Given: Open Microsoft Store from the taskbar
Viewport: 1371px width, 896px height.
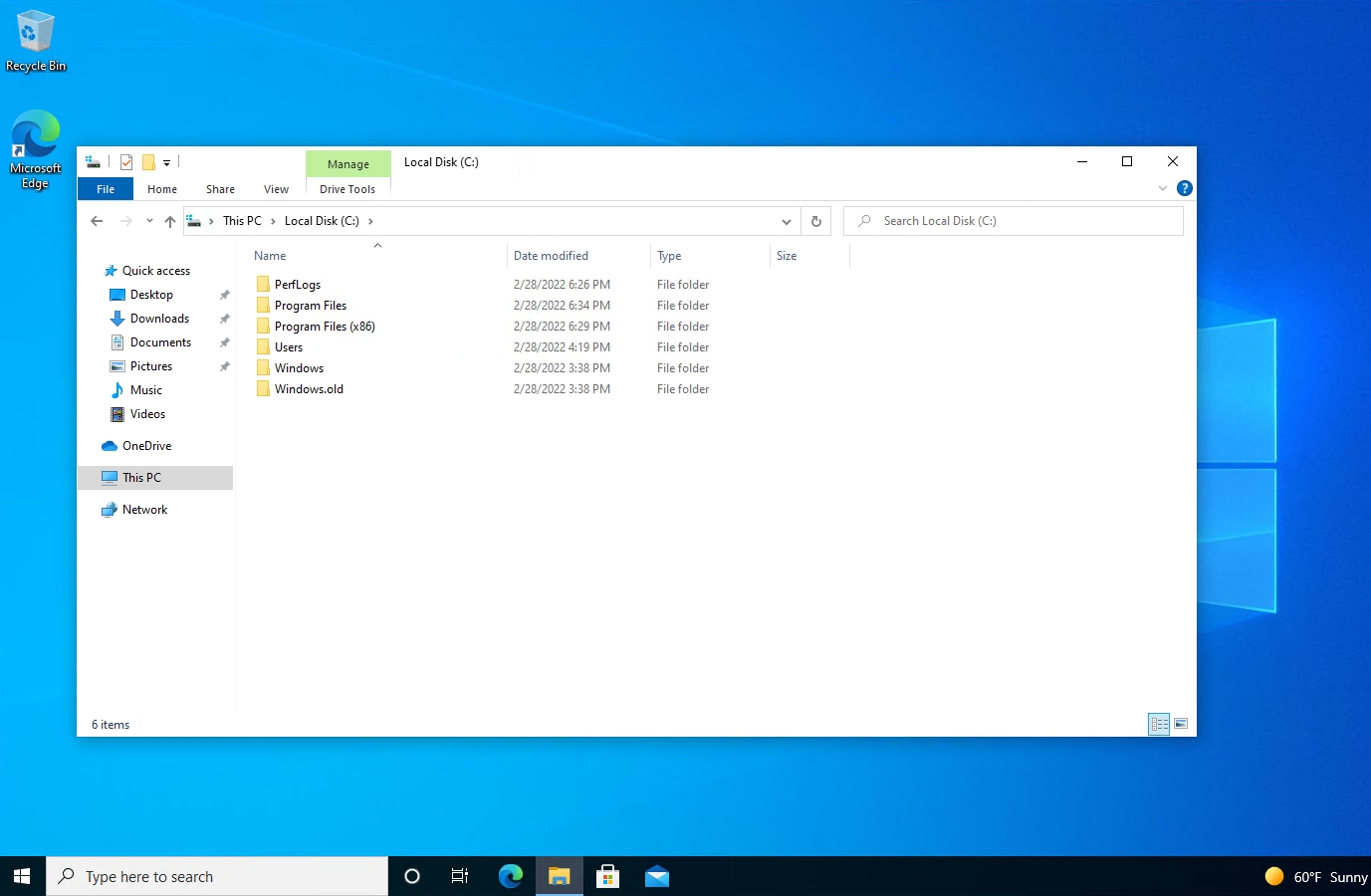Looking at the screenshot, I should (x=607, y=876).
